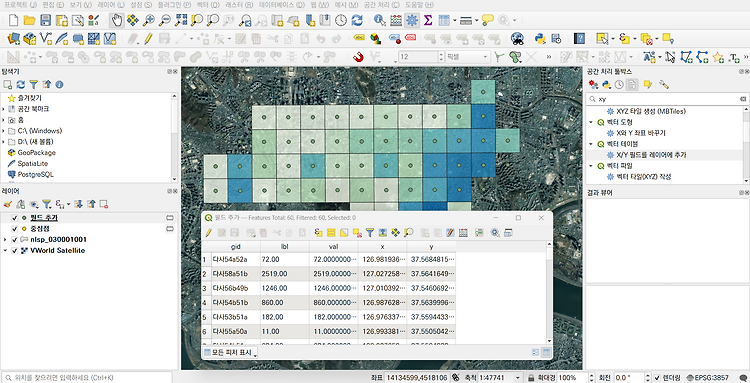The width and height of the screenshot is (750, 383).
Task: Collapse the 벡터 테이블 toolbox group
Action: [591, 144]
